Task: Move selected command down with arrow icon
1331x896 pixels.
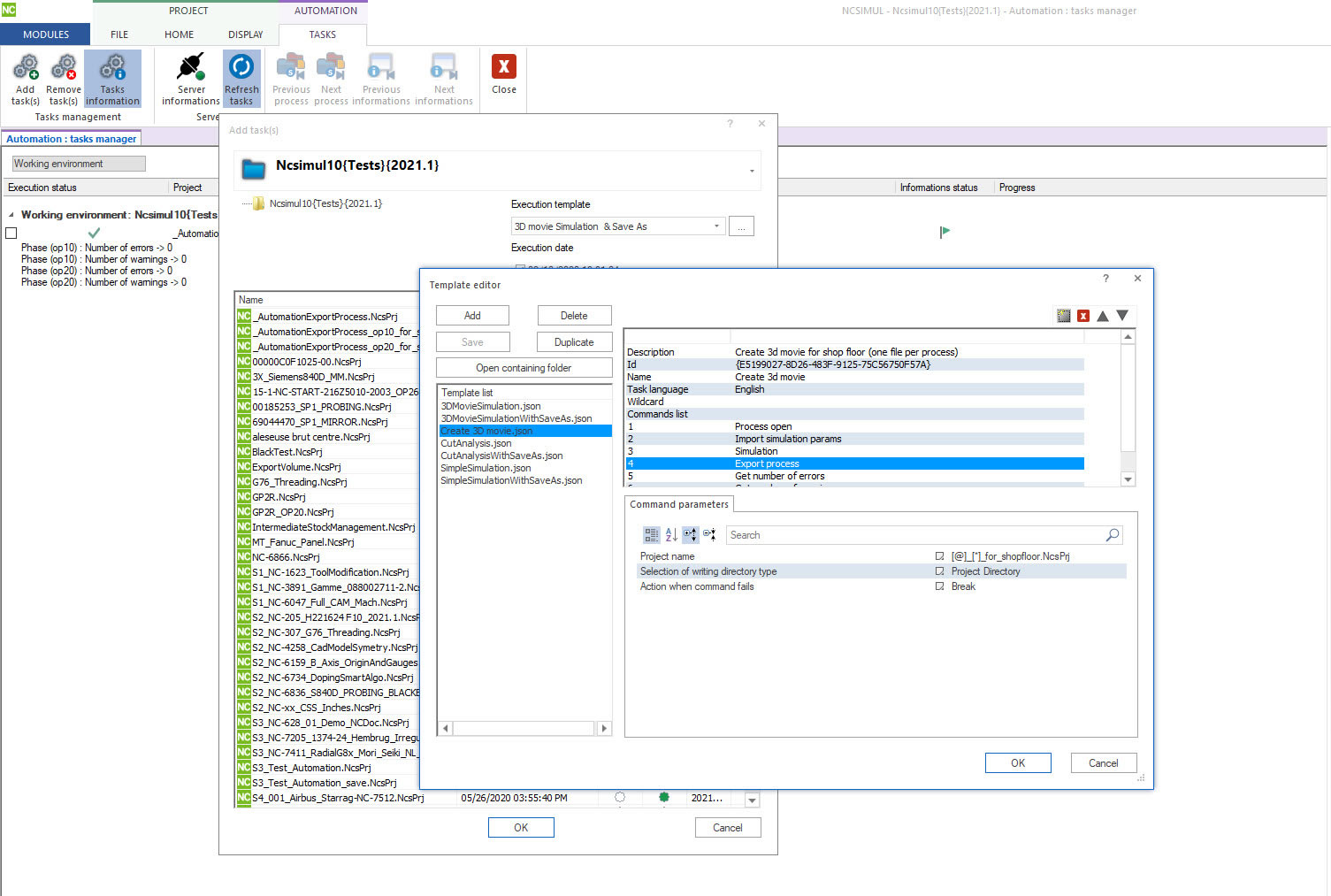Action: click(x=1122, y=316)
